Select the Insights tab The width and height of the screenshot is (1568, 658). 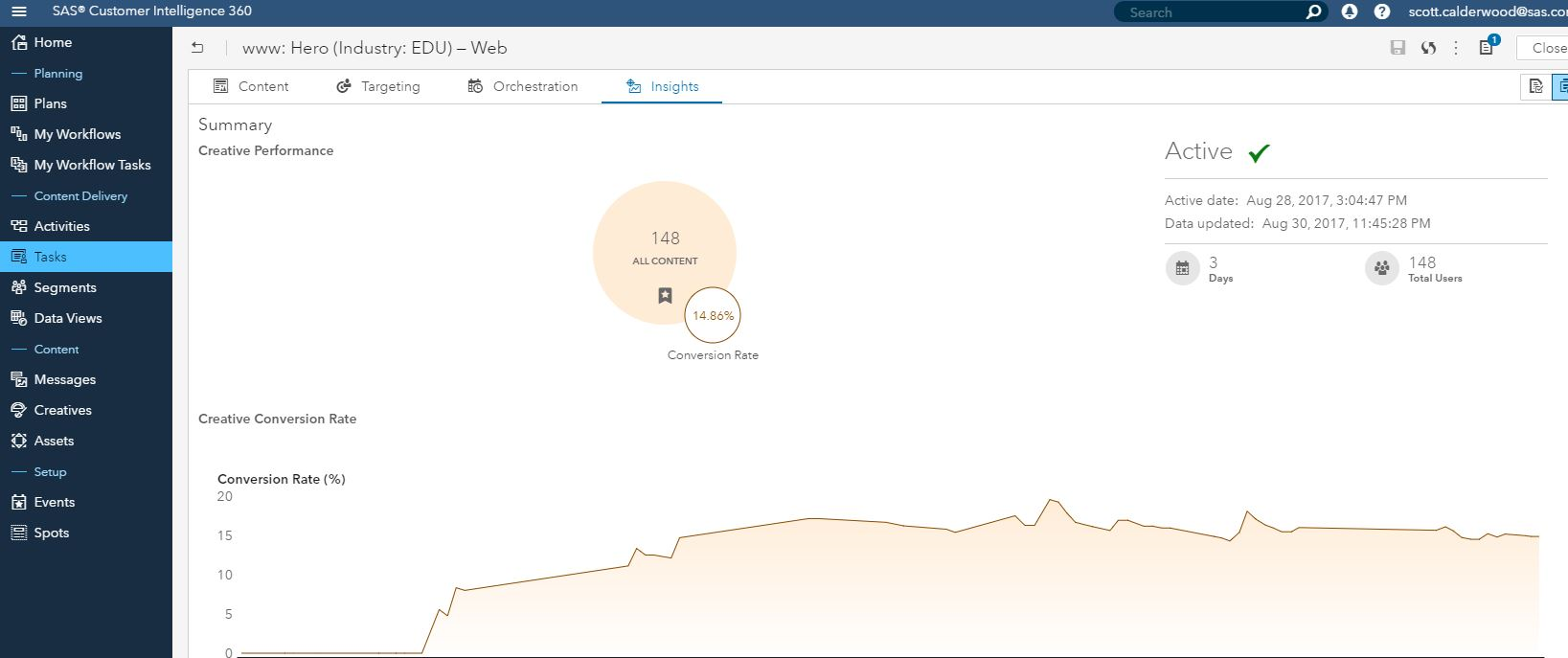click(662, 86)
